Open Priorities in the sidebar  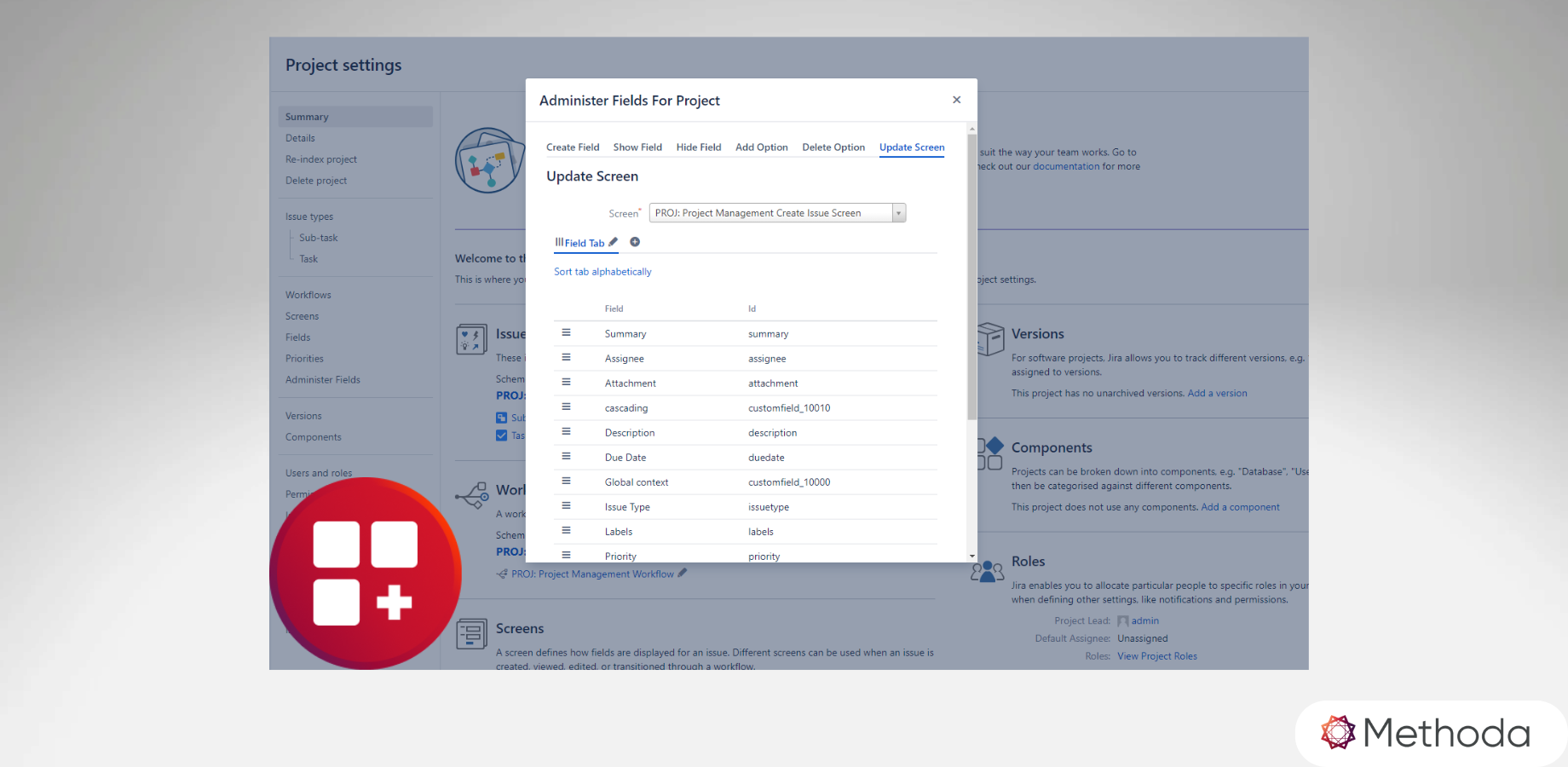[304, 359]
